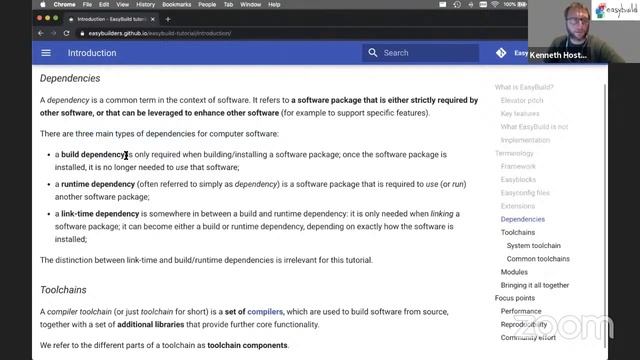The width and height of the screenshot is (640, 360).
Task: Open the hamburger navigation menu
Action: click(46, 53)
